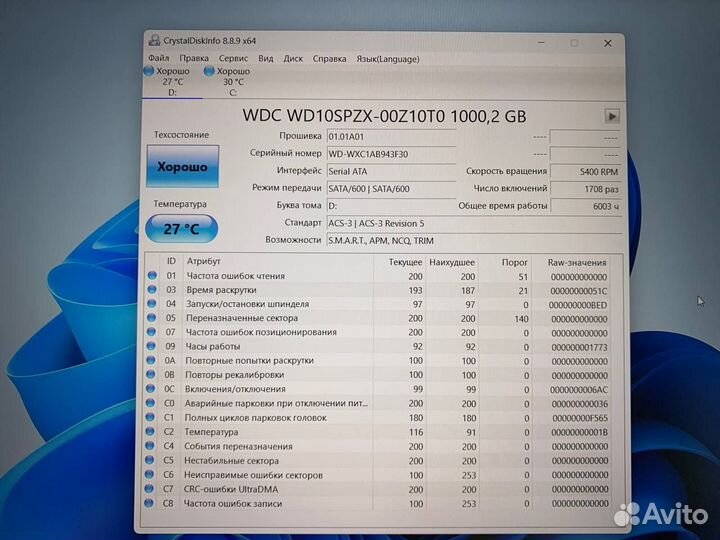Select attribute name CRC-ошибки UltraDMA
This screenshot has width=720, height=540.
(231, 489)
